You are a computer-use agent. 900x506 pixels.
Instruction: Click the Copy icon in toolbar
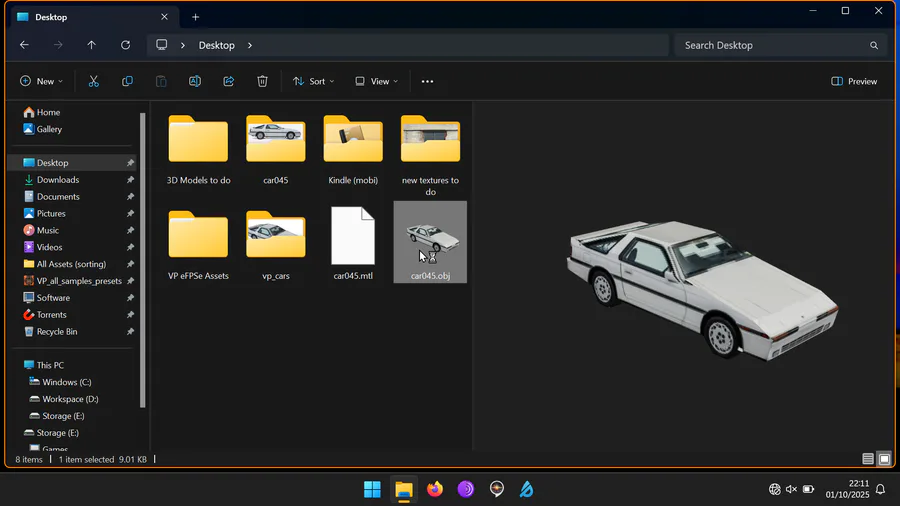tap(127, 81)
